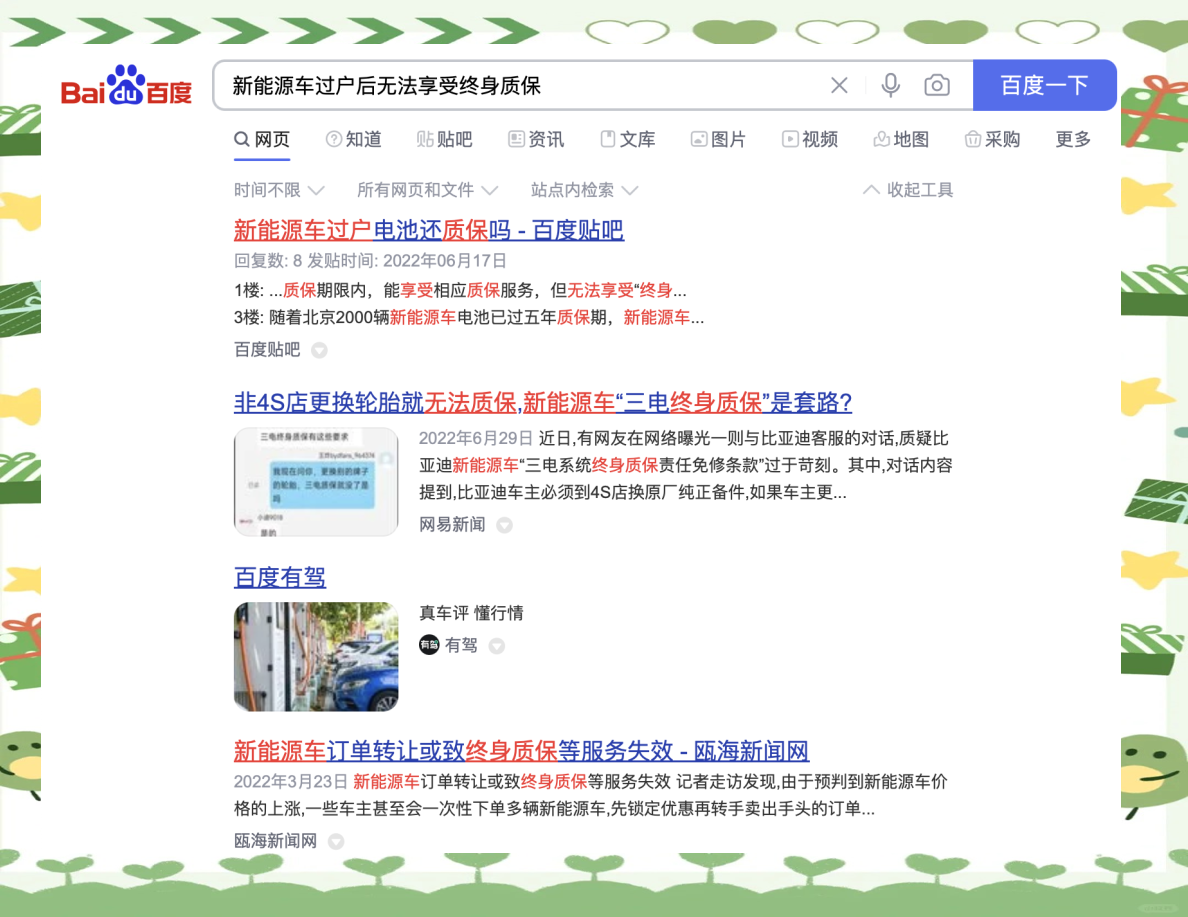
Task: Click the snippet line starting with 1楼
Action: [x=460, y=290]
